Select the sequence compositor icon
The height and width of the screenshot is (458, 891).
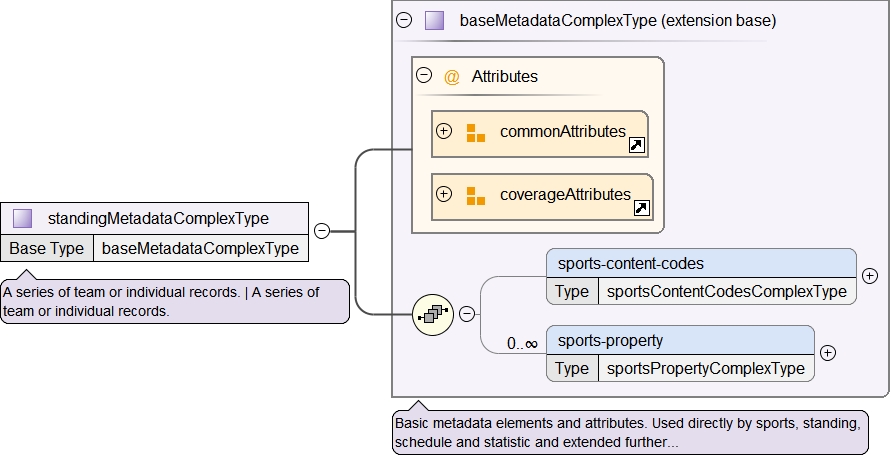tap(433, 314)
